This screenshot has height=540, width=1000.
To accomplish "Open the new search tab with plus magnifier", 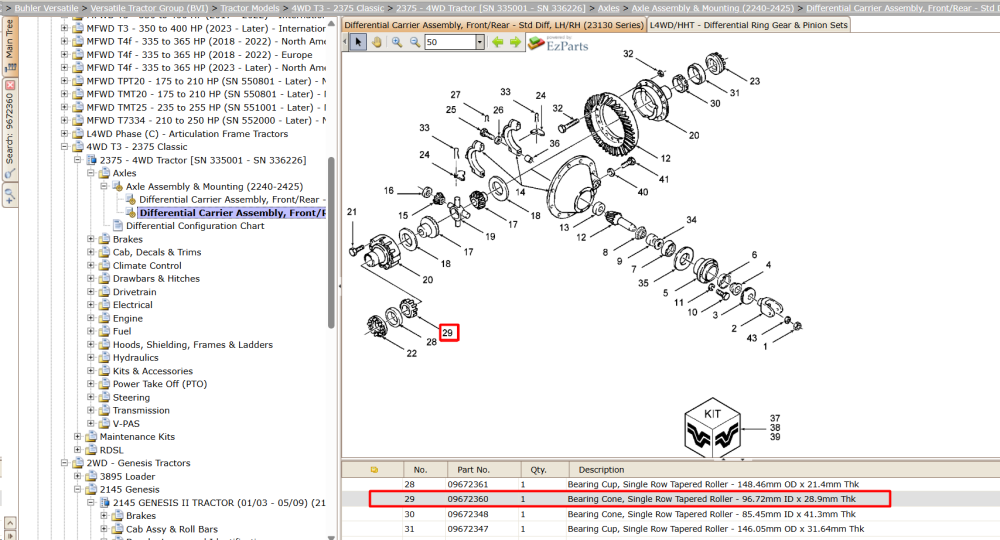I will coord(10,195).
